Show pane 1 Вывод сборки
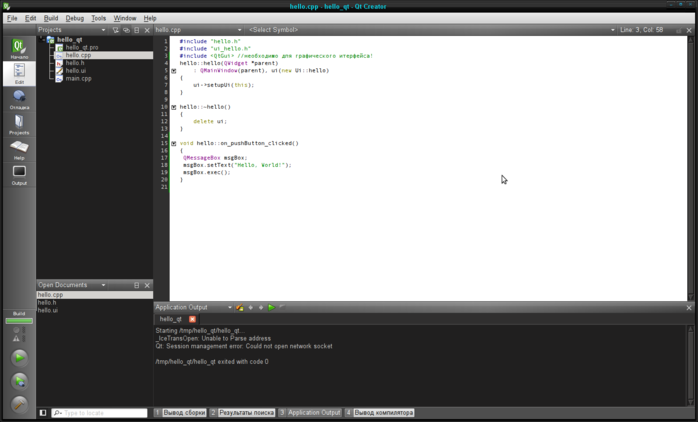 (180, 413)
